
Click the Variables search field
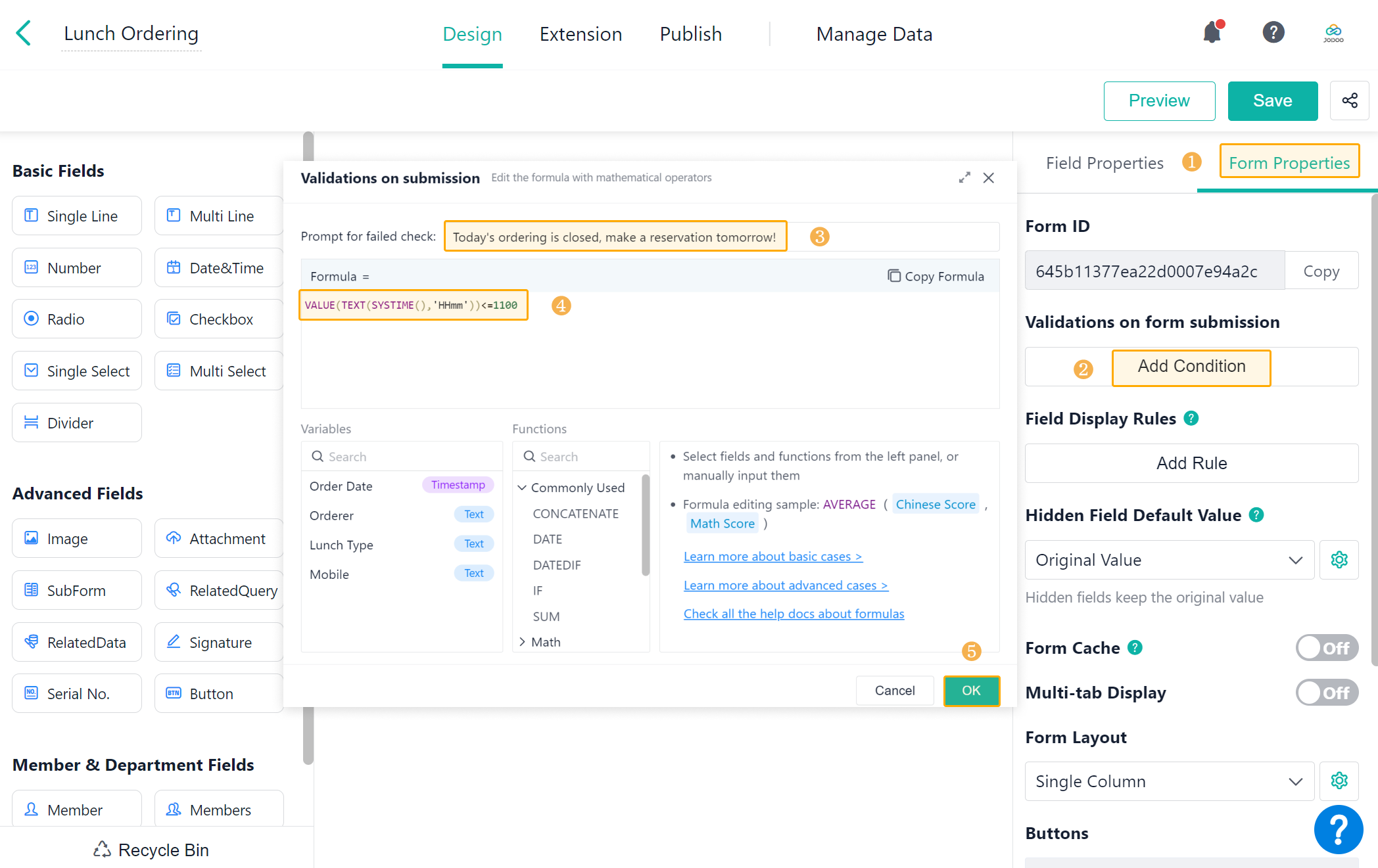(x=402, y=457)
